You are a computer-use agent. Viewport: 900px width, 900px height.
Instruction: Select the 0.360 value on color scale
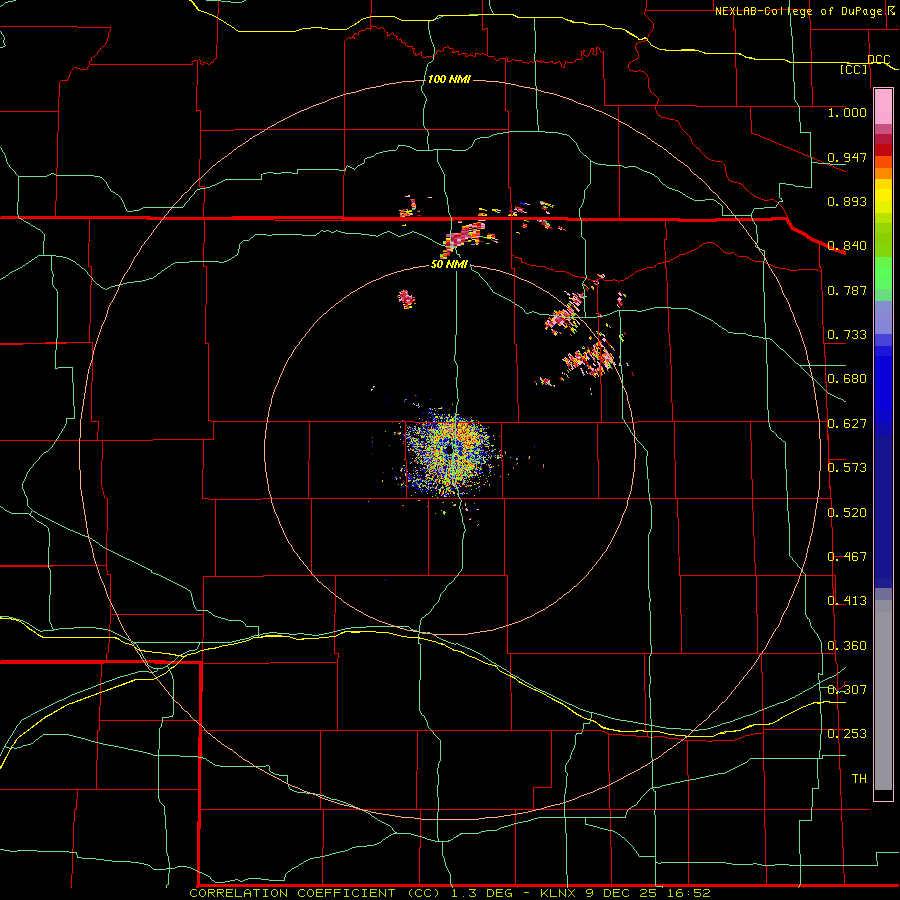tap(847, 646)
